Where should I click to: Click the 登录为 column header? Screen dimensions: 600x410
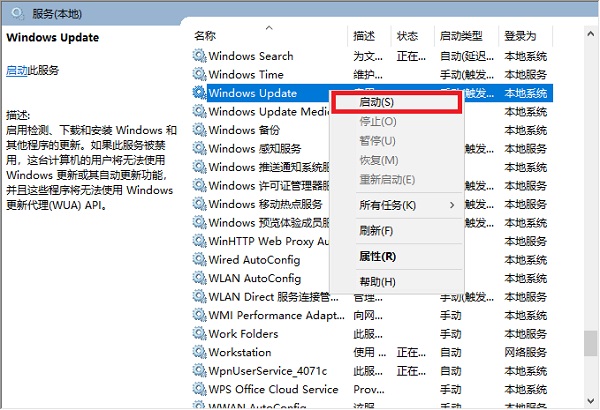click(522, 36)
